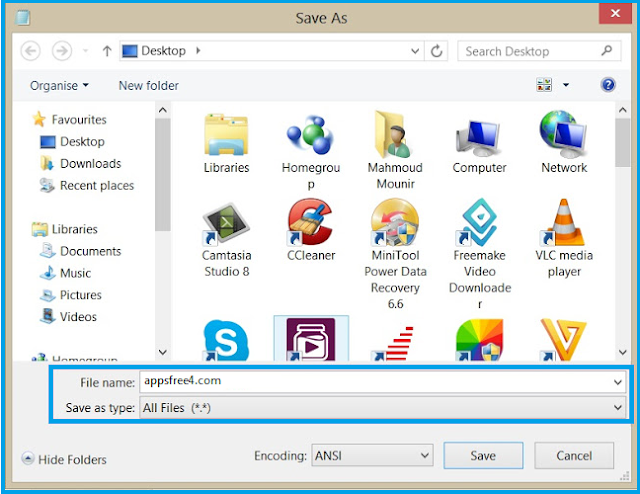Screen dimensions: 640x494
Task: Select the purple jar video app shortcut
Action: point(311,340)
